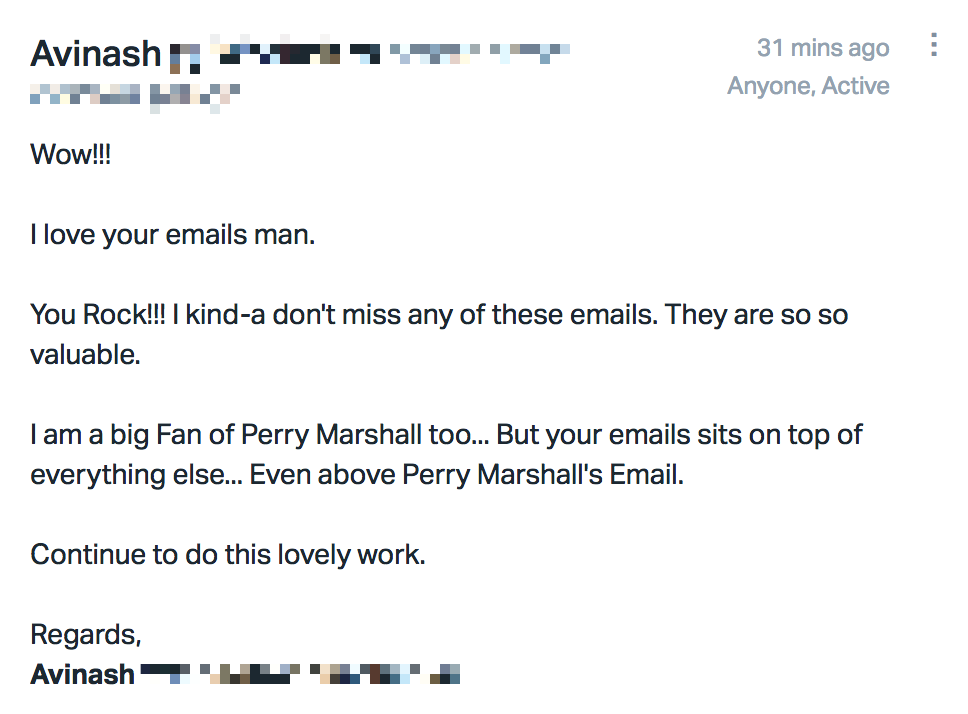Viewport: 968px width, 714px height.
Task: Select the "I love your emails man." sentence
Action: point(172,235)
